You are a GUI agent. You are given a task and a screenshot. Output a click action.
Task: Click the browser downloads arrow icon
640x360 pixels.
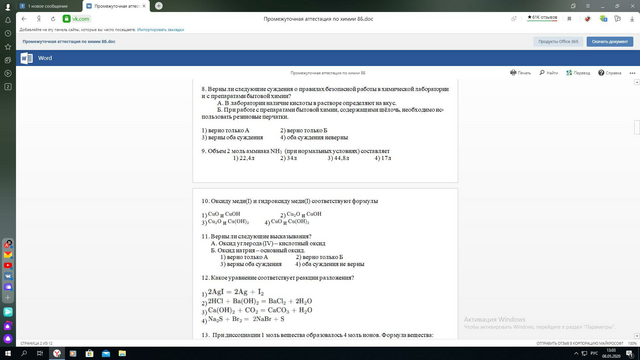[x=632, y=19]
